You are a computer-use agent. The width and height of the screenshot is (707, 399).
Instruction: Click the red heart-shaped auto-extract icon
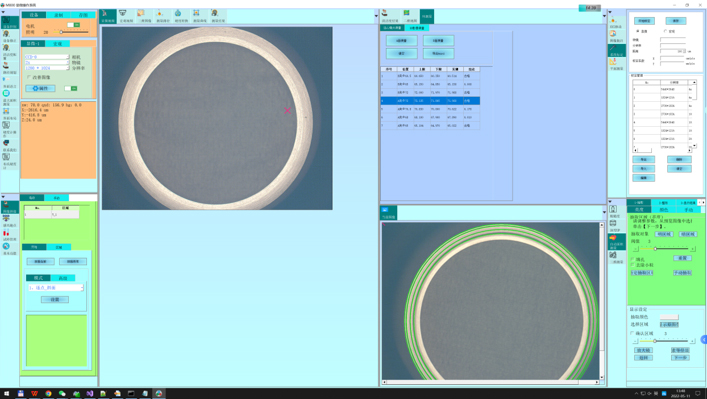point(613,238)
